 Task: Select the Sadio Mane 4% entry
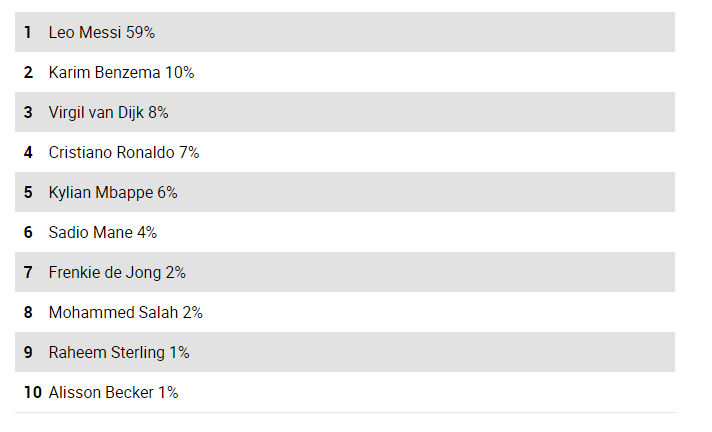(103, 233)
